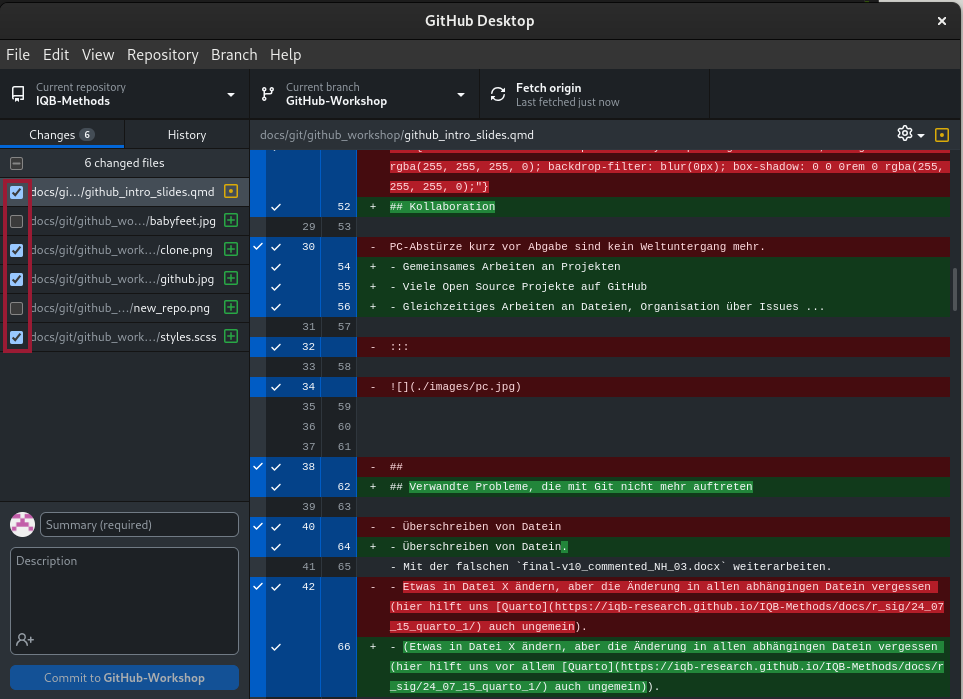Toggle the select all changed files checkbox
The height and width of the screenshot is (699, 963).
(16, 163)
